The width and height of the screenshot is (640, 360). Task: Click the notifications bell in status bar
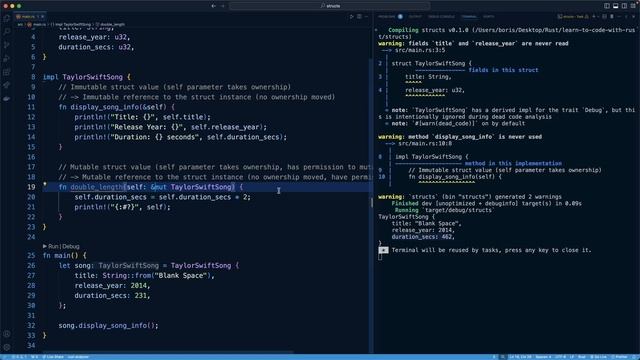pos(634,357)
